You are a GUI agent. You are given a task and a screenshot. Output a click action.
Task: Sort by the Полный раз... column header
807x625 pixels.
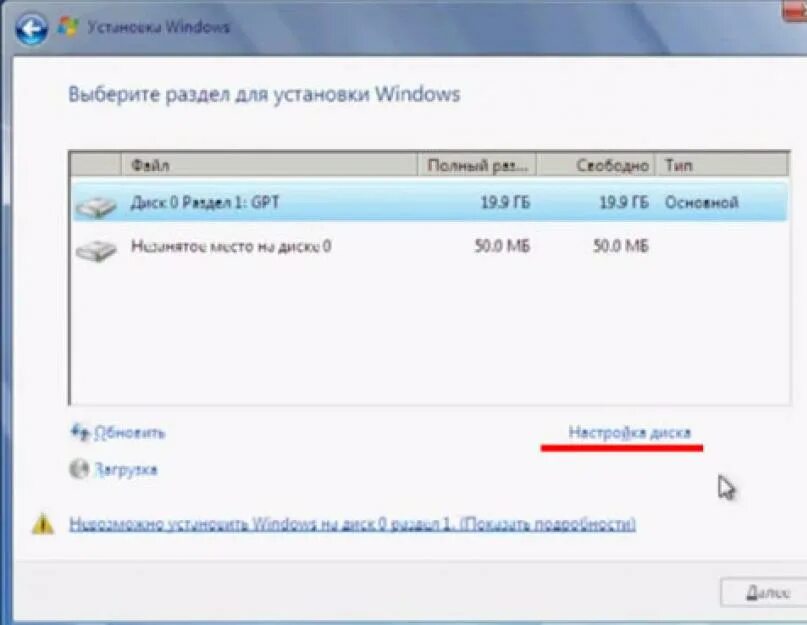(477, 165)
